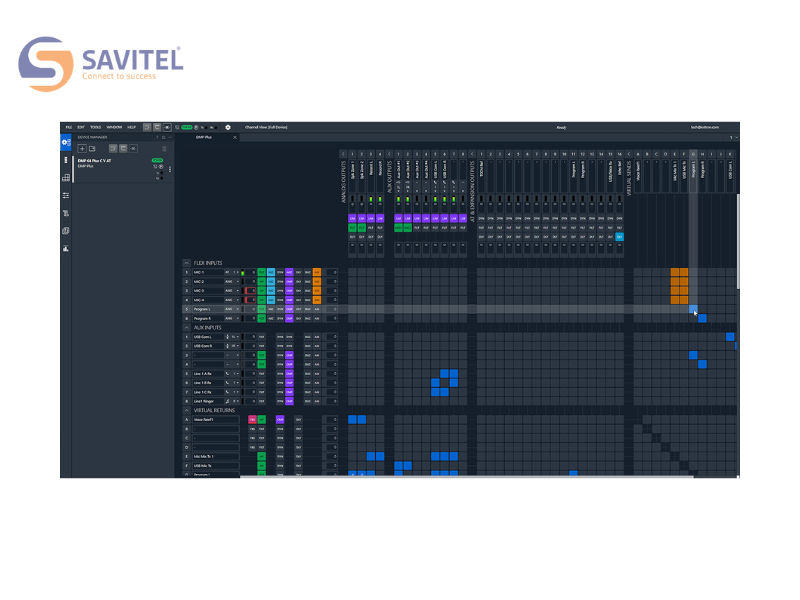Click the second connection icon in top toolbar
The height and width of the screenshot is (600, 800).
157,127
